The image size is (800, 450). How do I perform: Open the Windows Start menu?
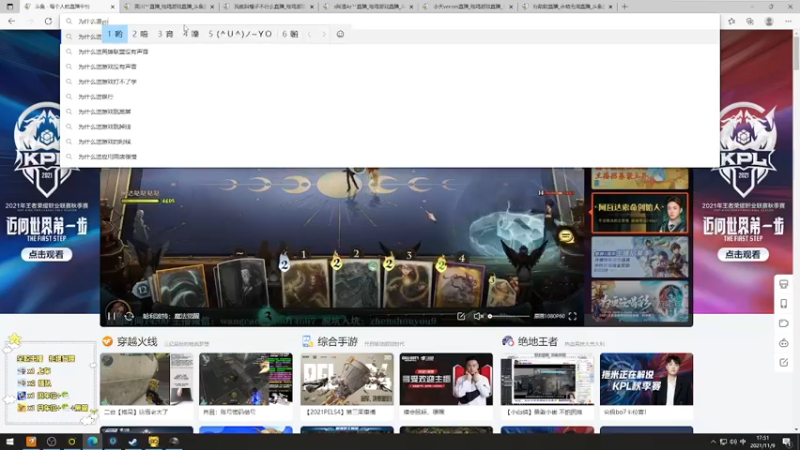pos(10,441)
